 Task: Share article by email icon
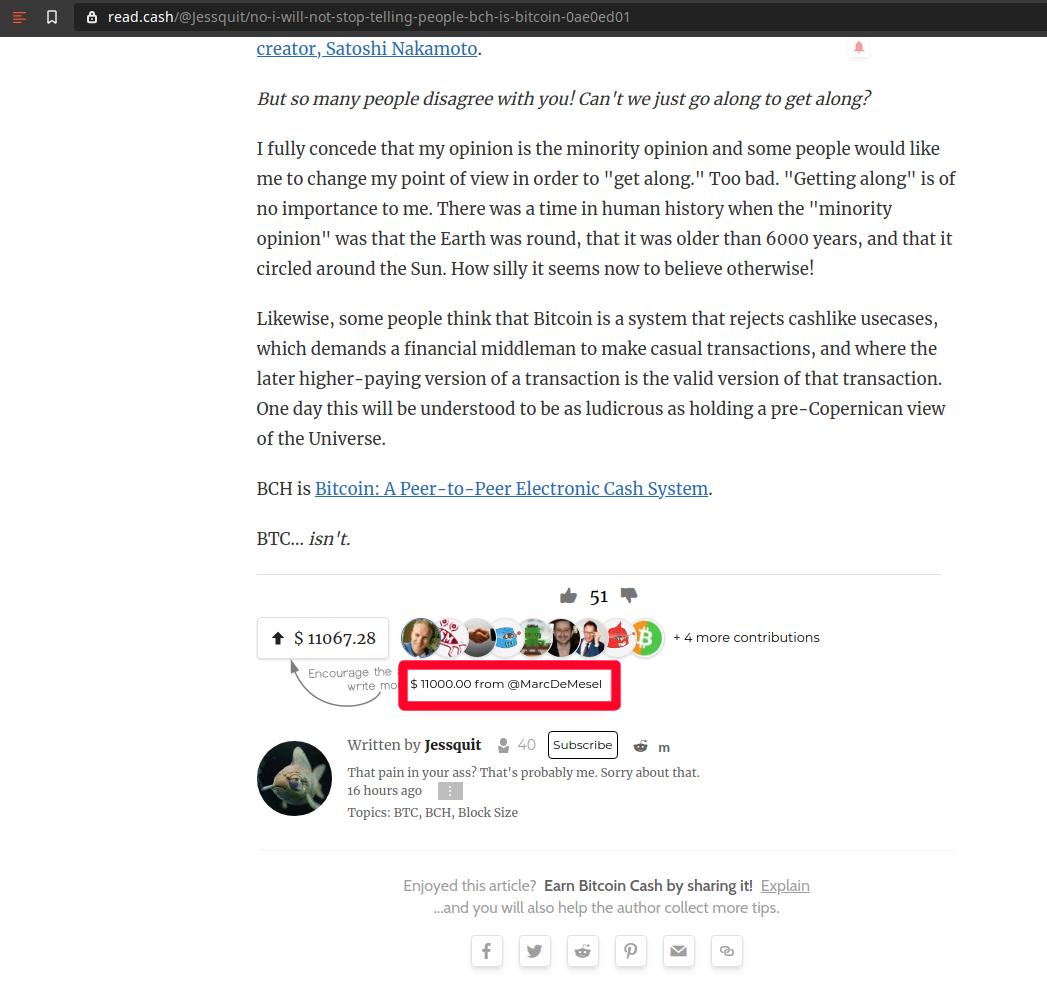coord(679,951)
